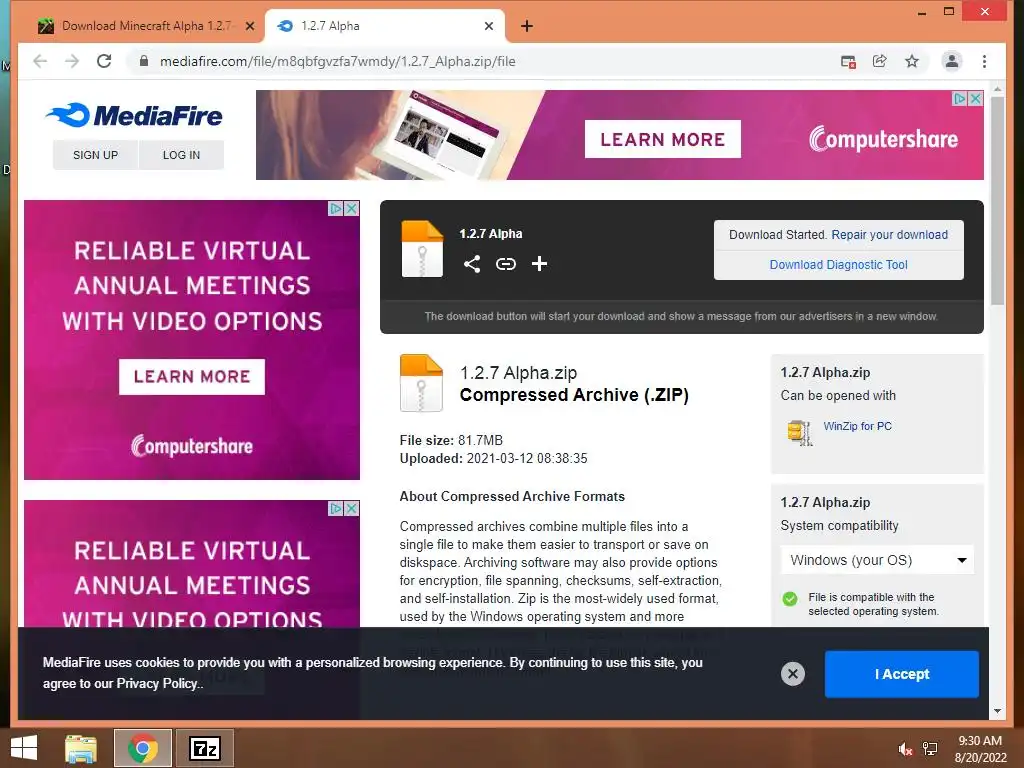The height and width of the screenshot is (768, 1024).
Task: Open the Download Diagnostic Tool link
Action: [839, 264]
